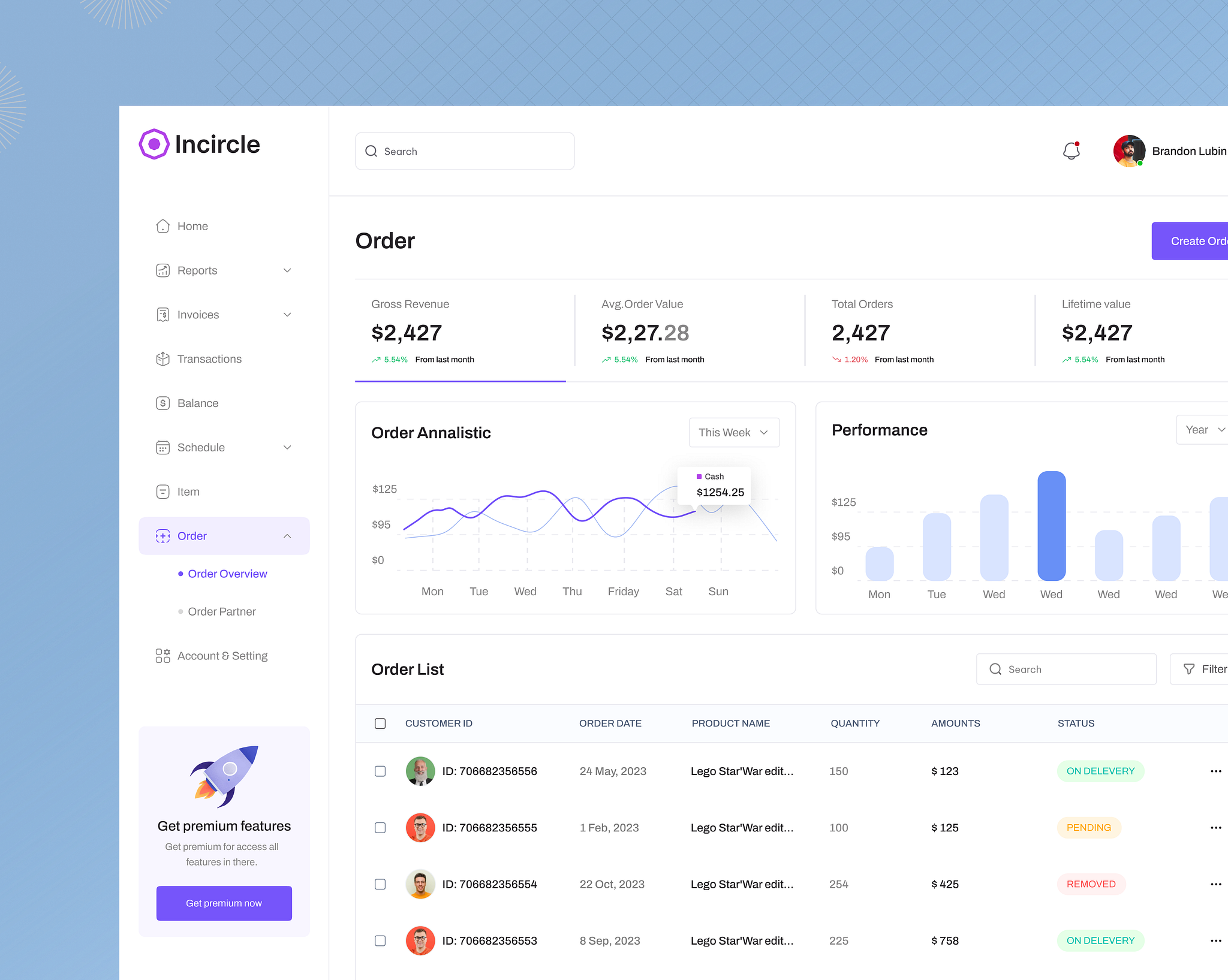
Task: Tick the checkbox beside order ID 706682356553
Action: [380, 940]
